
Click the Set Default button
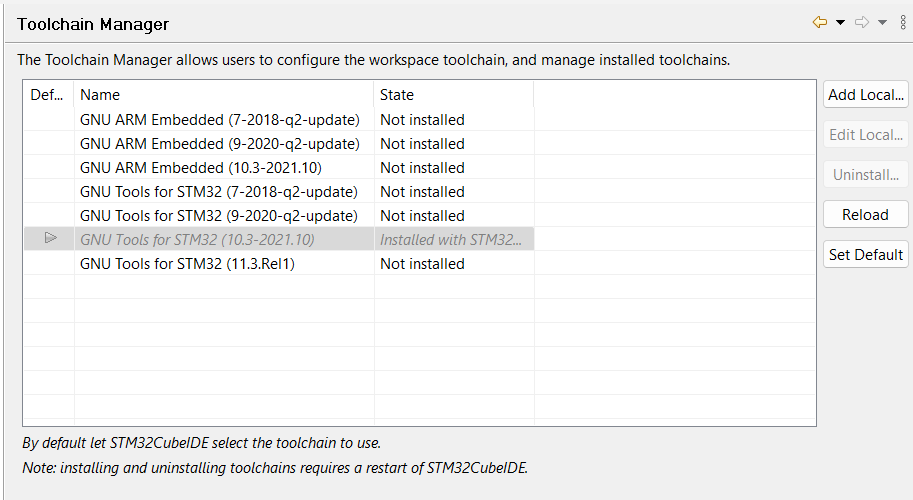click(866, 255)
